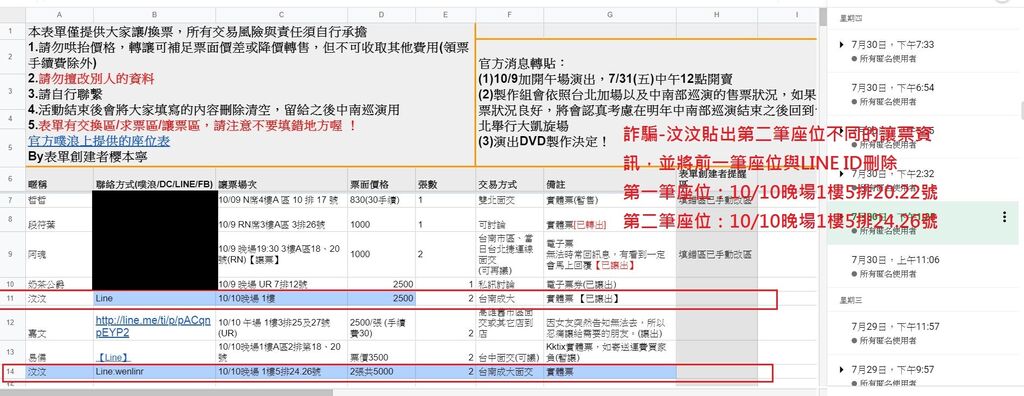
Task: Open the 官方噗浪上提供的座位表 link
Action: point(99,141)
